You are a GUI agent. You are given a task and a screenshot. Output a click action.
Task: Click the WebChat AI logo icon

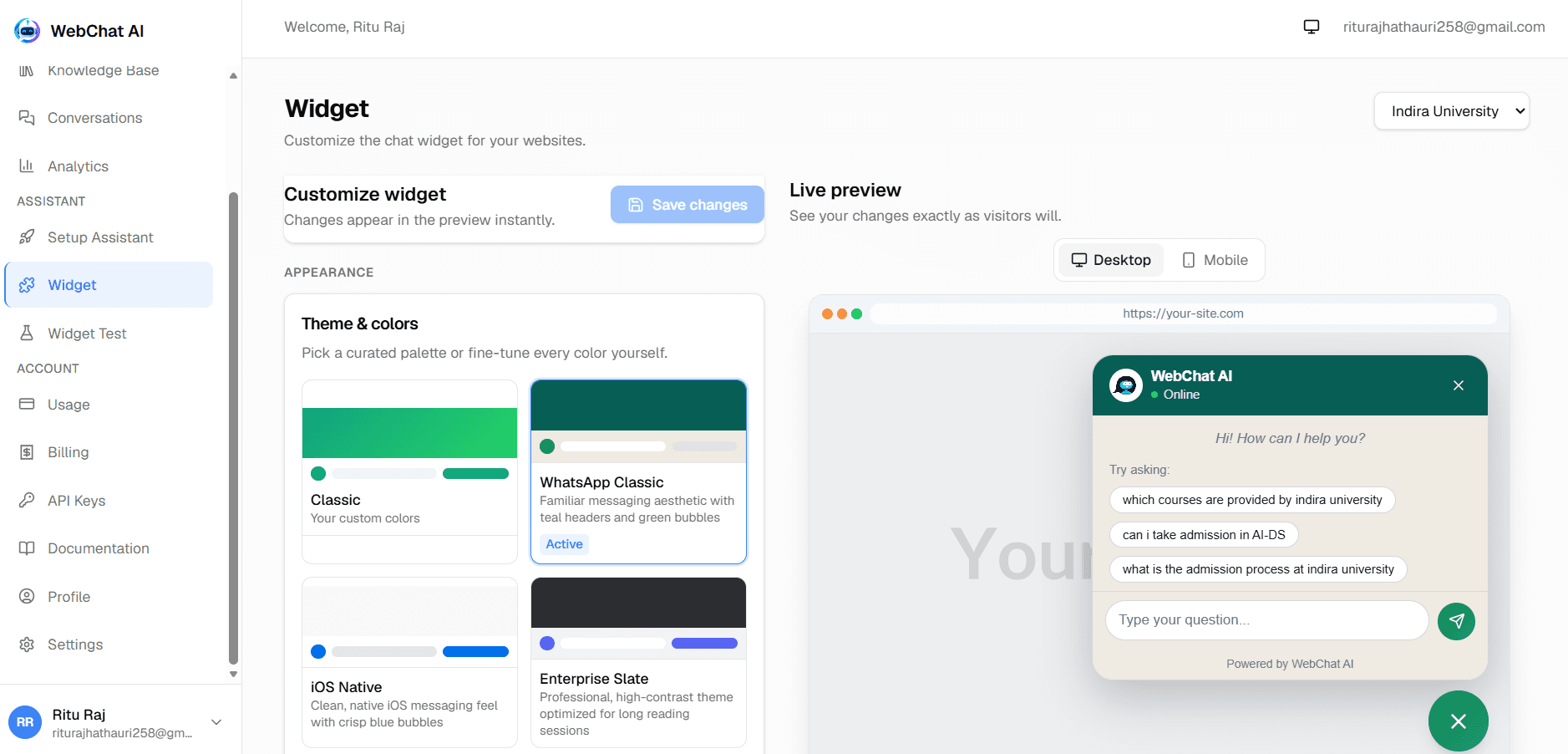(27, 31)
